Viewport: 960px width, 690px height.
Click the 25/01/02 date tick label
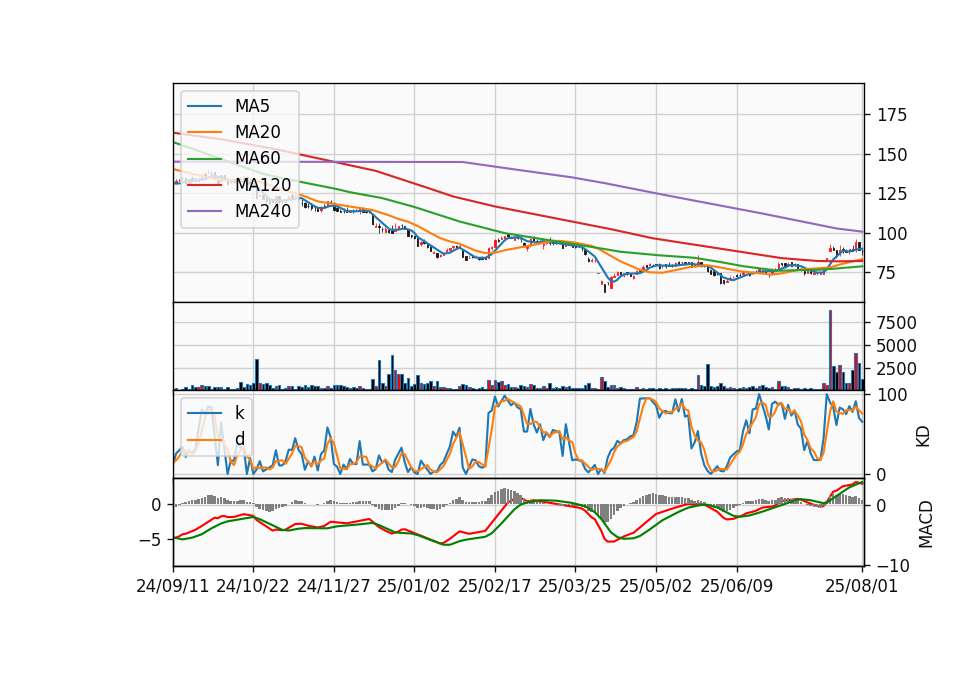click(414, 586)
